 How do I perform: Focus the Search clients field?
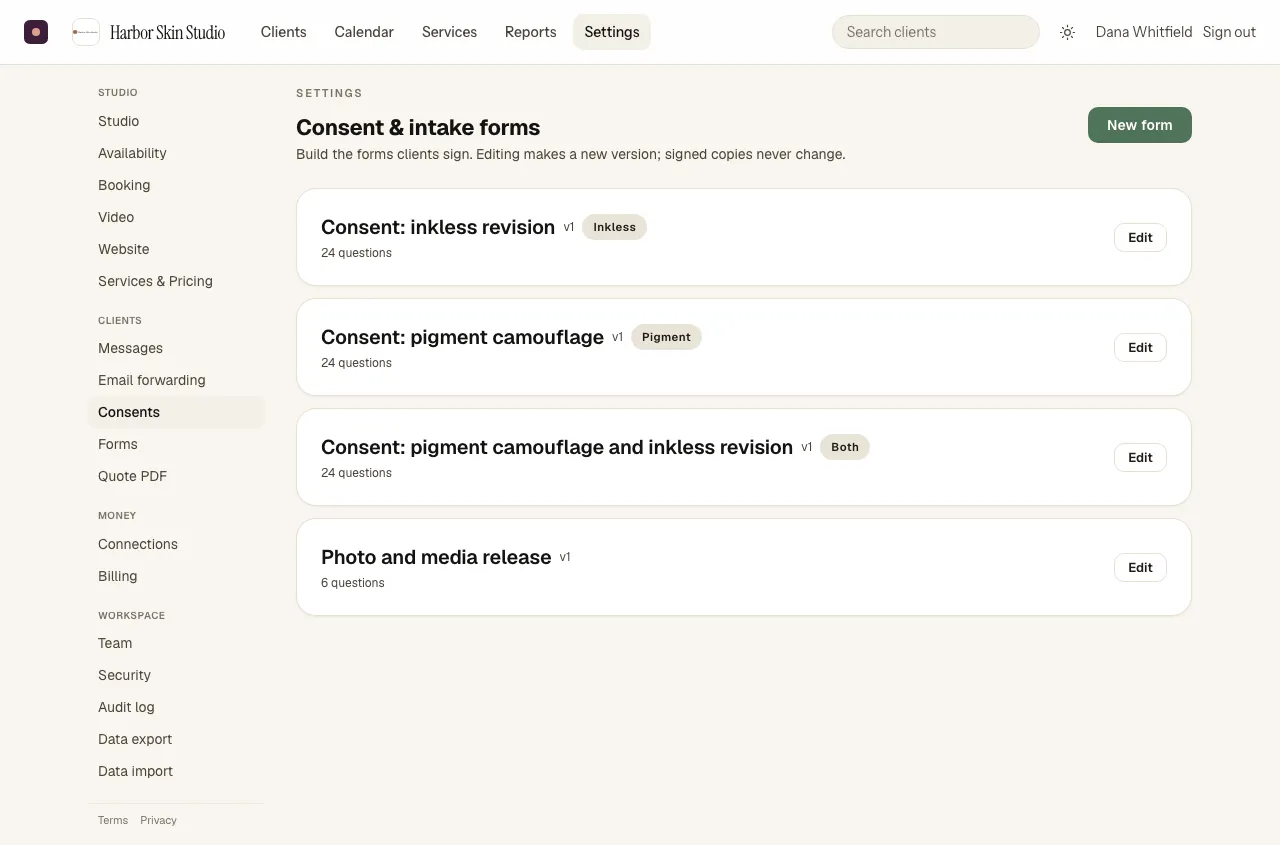936,32
